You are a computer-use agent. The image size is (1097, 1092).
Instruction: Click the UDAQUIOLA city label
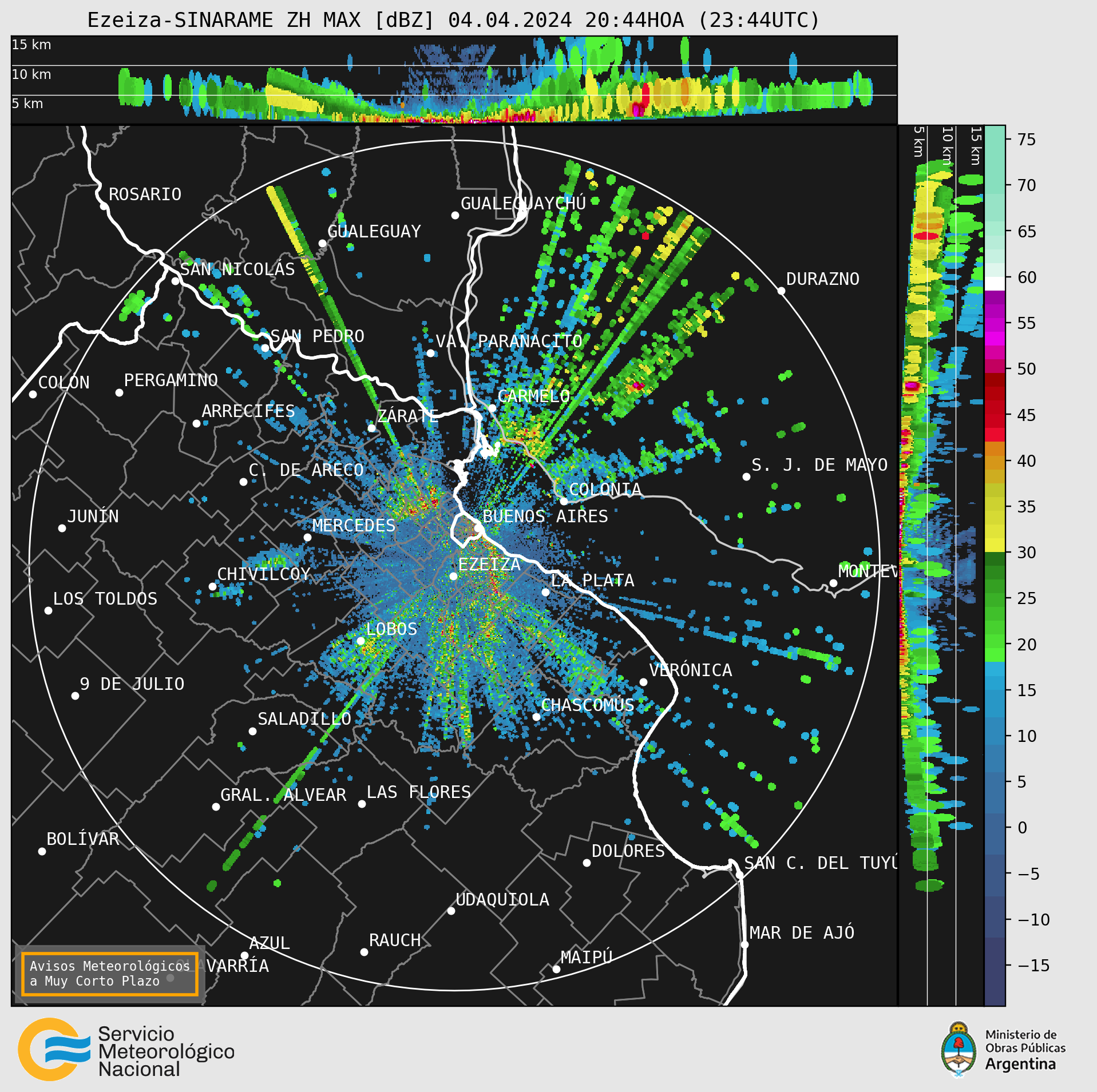click(x=502, y=900)
